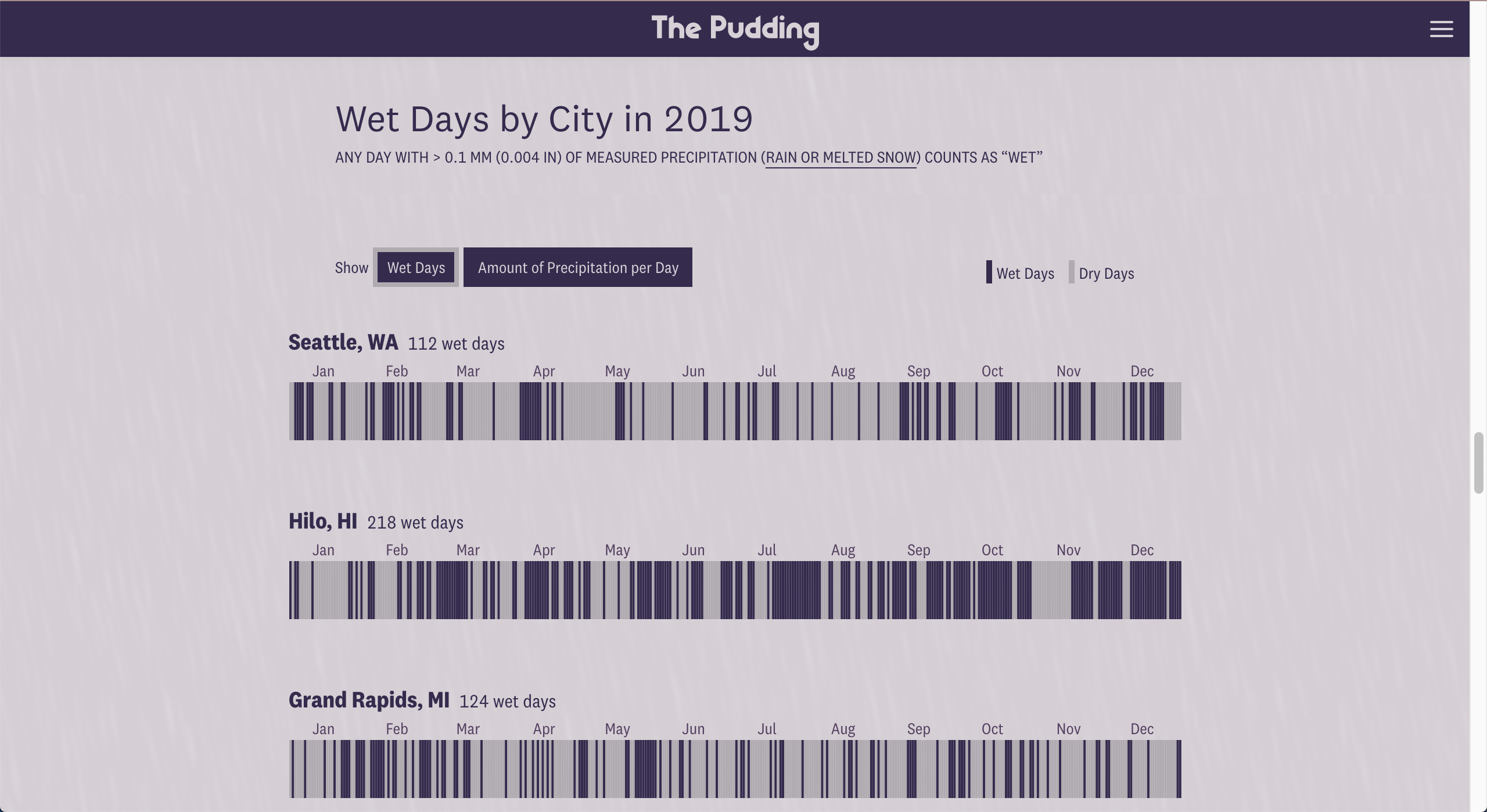Click Seattle's dry May stretch in chart

[x=589, y=411]
